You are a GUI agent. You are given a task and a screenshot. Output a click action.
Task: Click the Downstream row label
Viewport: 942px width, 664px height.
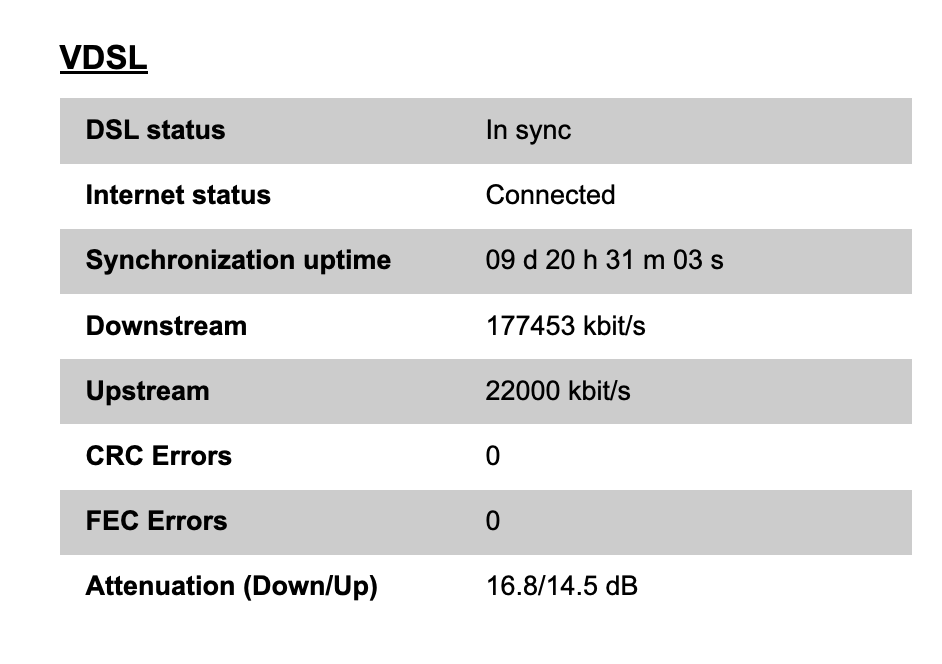click(166, 326)
